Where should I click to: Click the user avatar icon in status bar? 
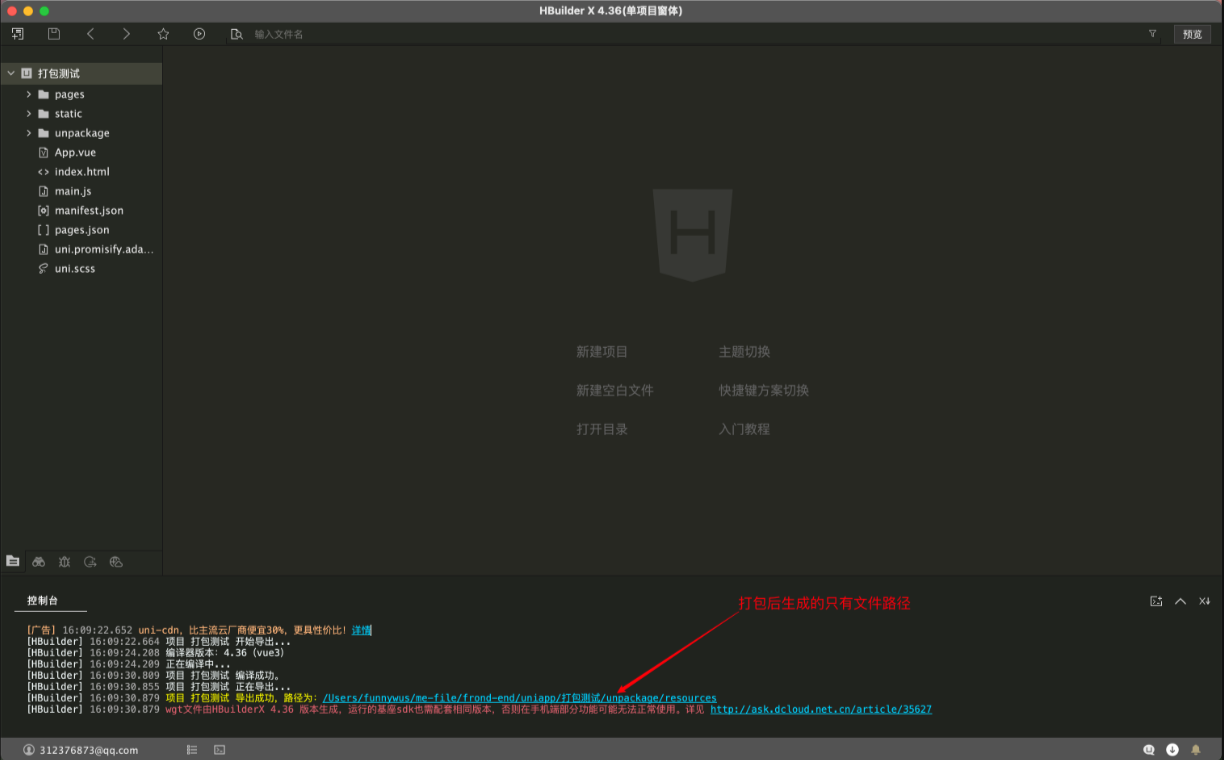(30, 750)
